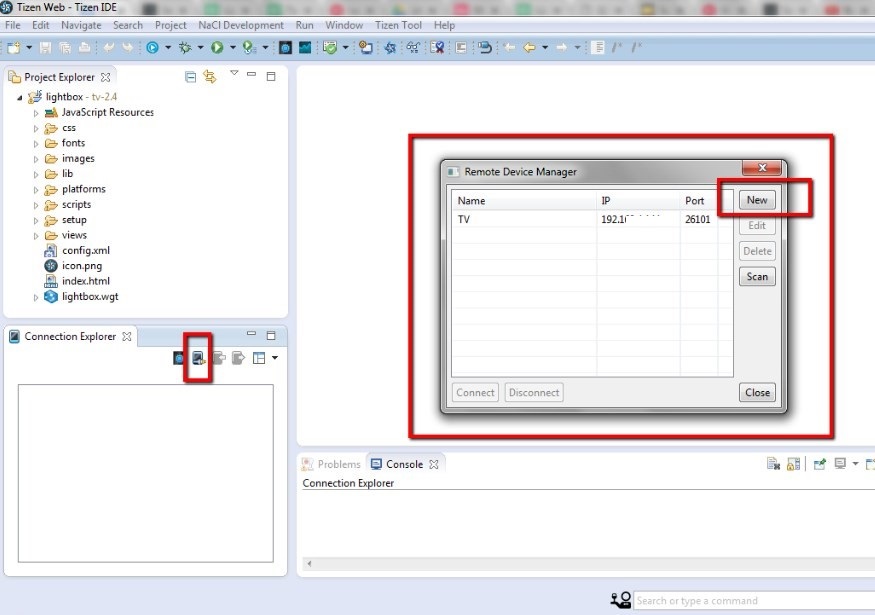Click the Pin Console icon
Image resolution: width=875 pixels, height=615 pixels.
point(819,464)
